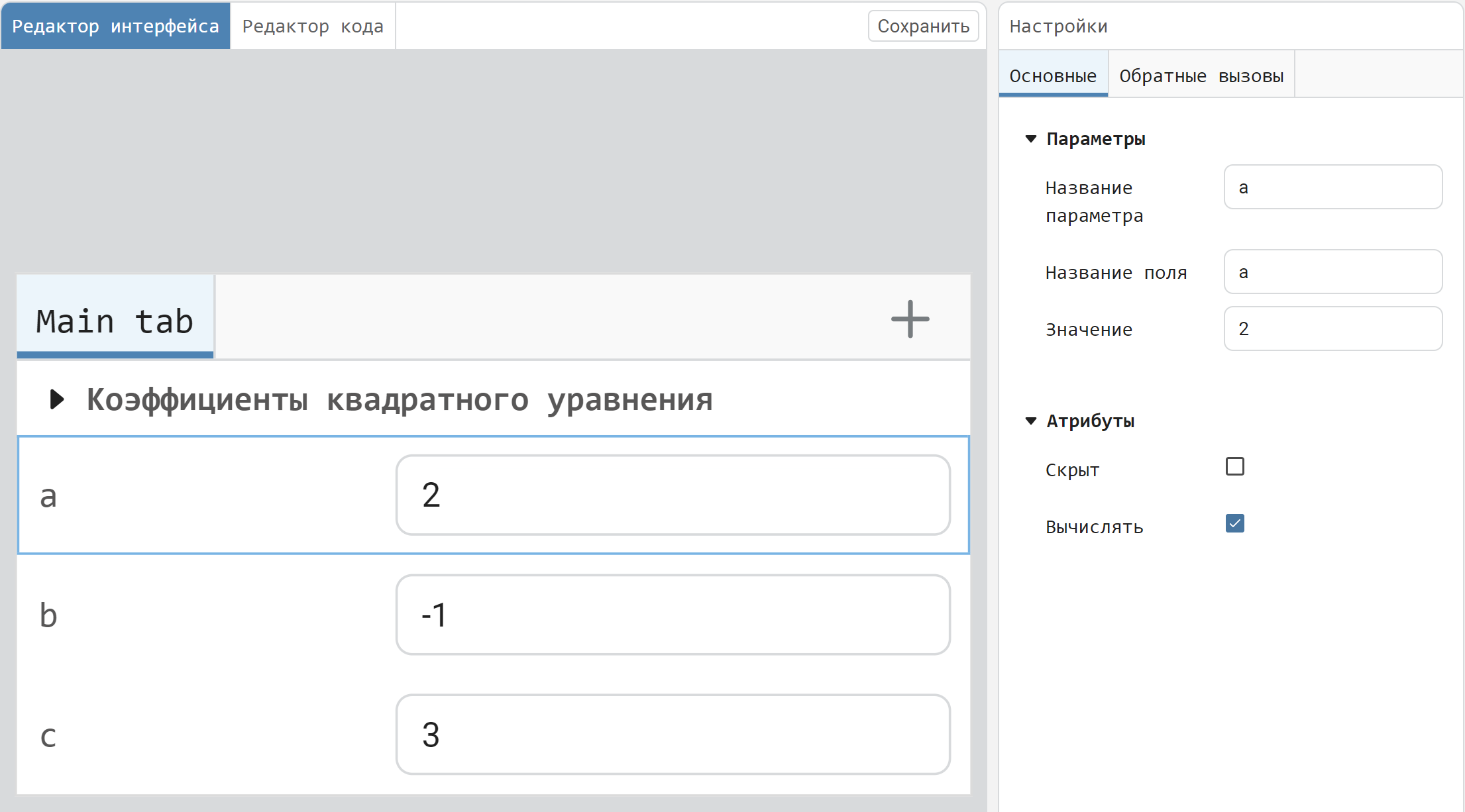Click the Main tab label
The image size is (1465, 812).
point(115,320)
